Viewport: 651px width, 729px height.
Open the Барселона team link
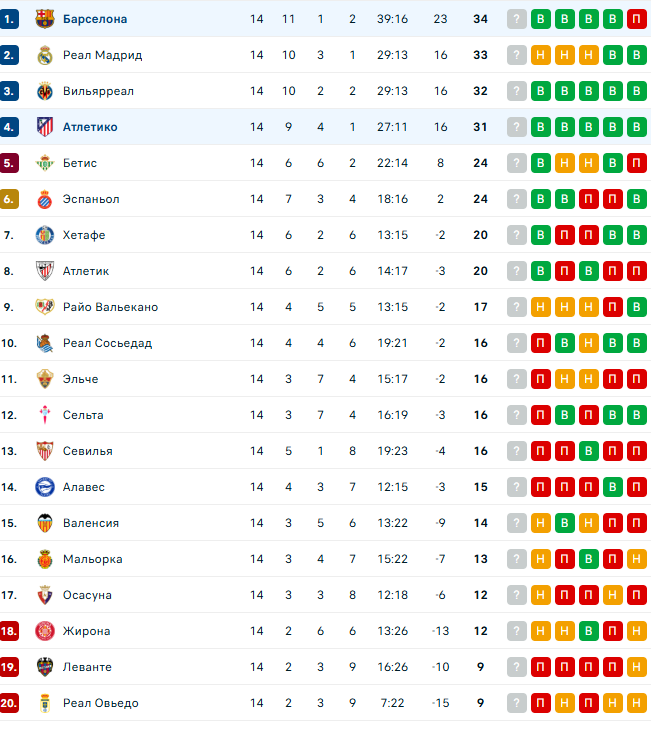pos(94,19)
